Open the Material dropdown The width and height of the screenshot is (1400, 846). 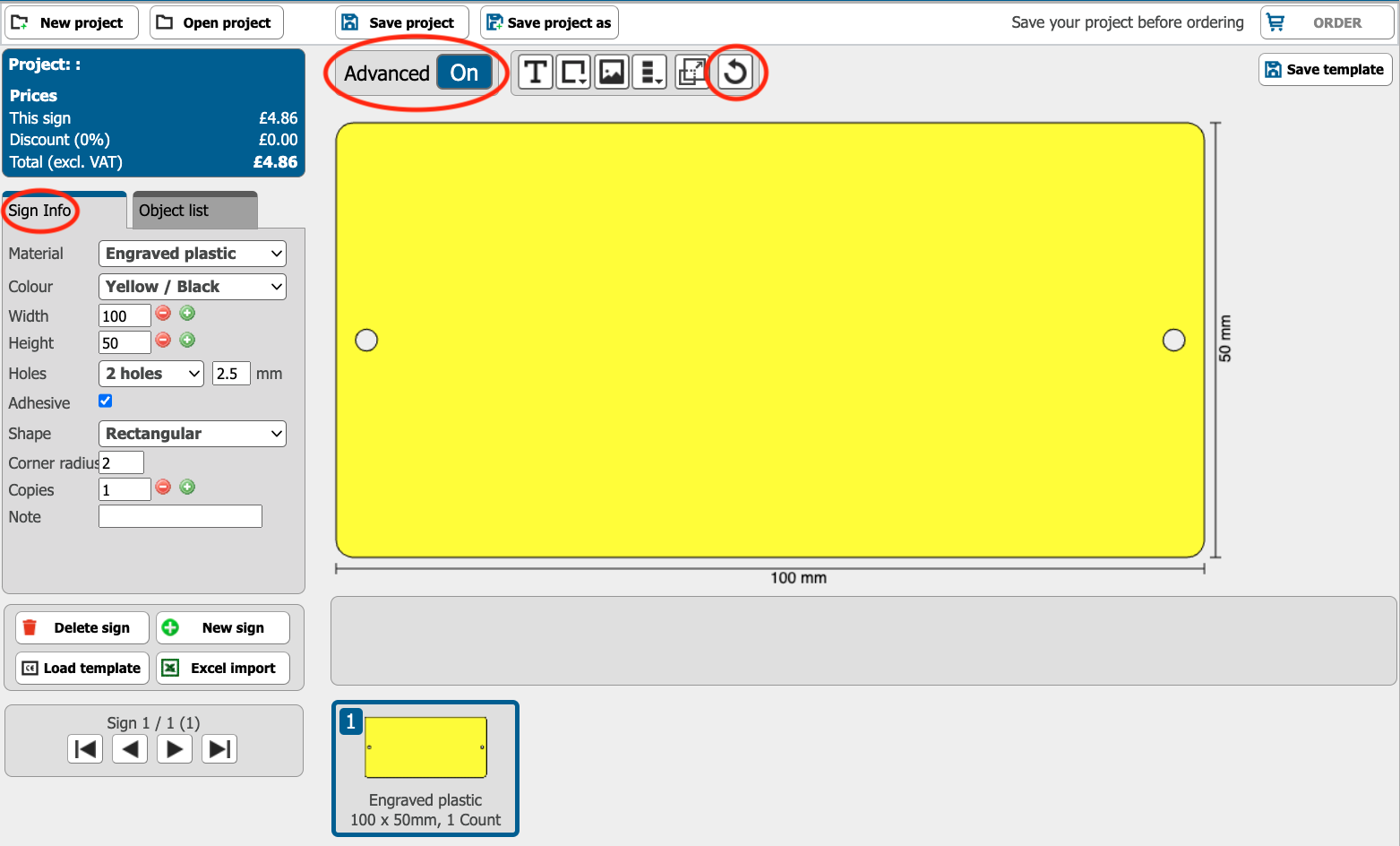[192, 254]
